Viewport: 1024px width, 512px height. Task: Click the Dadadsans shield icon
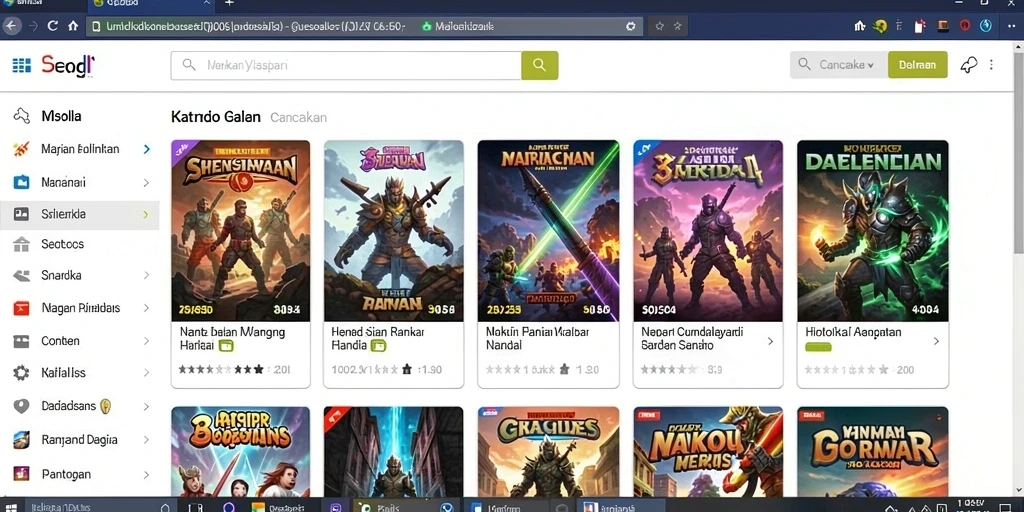point(22,406)
